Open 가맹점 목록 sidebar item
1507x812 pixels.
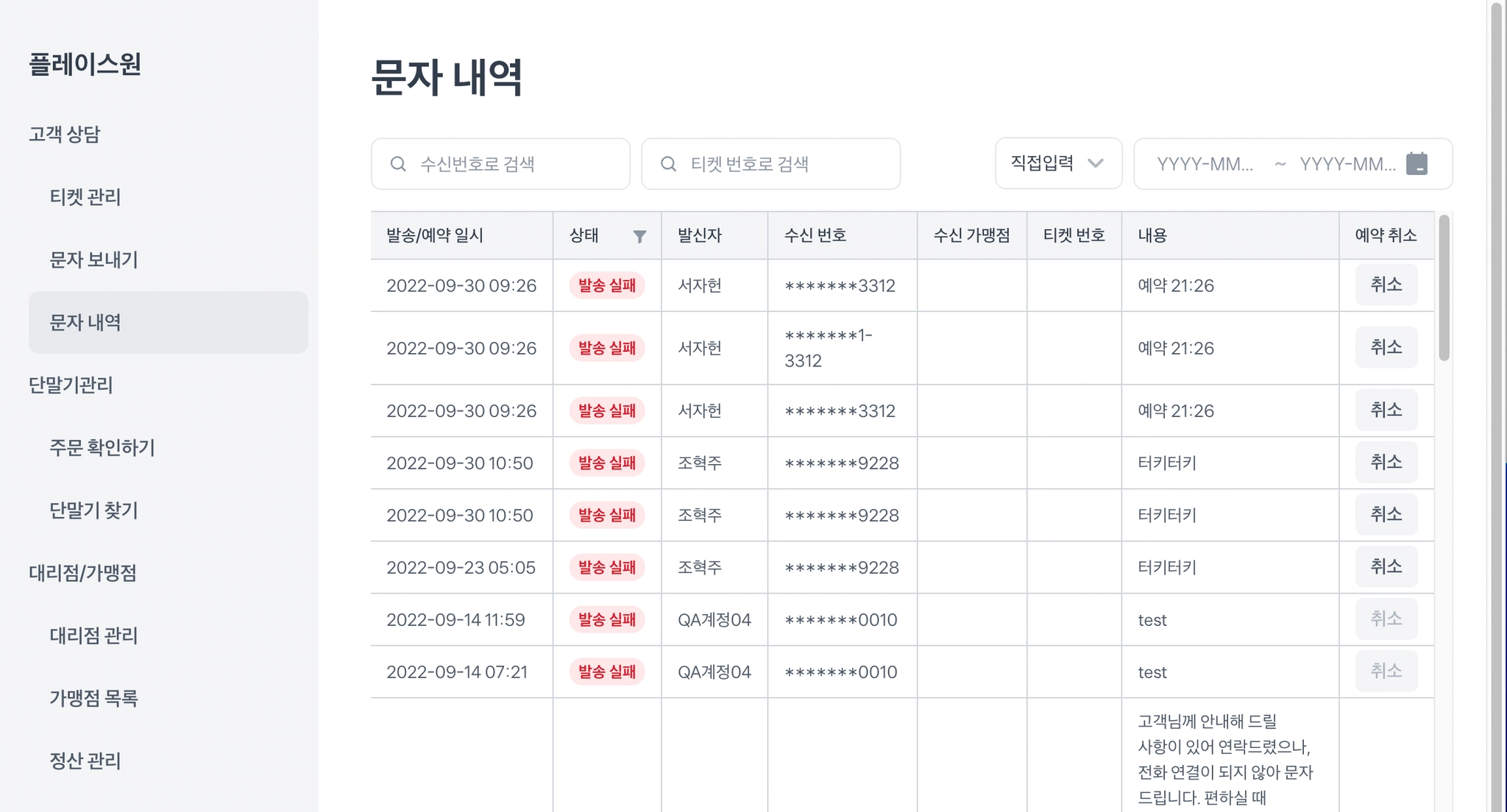pos(93,698)
